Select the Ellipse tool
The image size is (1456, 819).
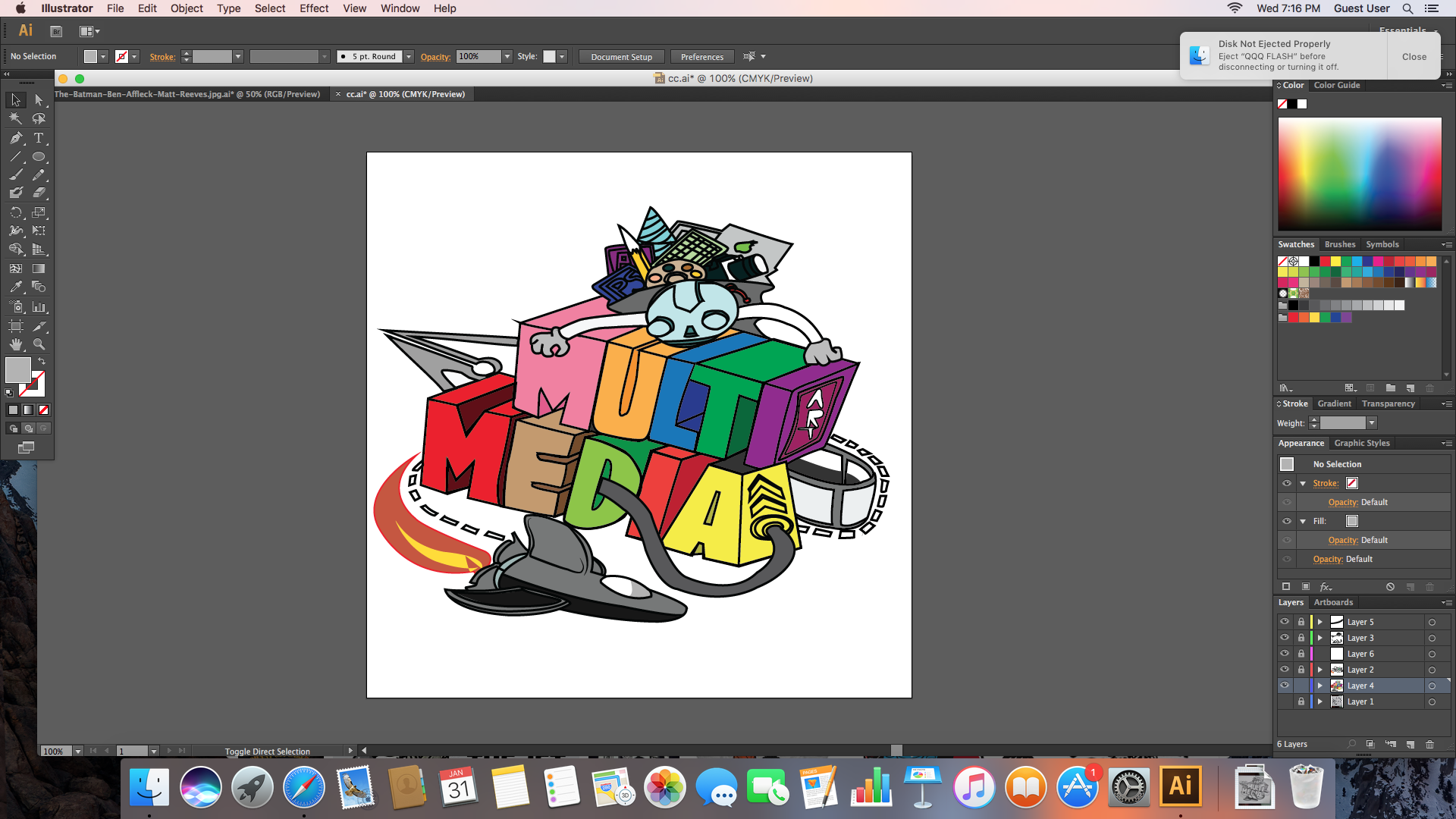tap(39, 157)
